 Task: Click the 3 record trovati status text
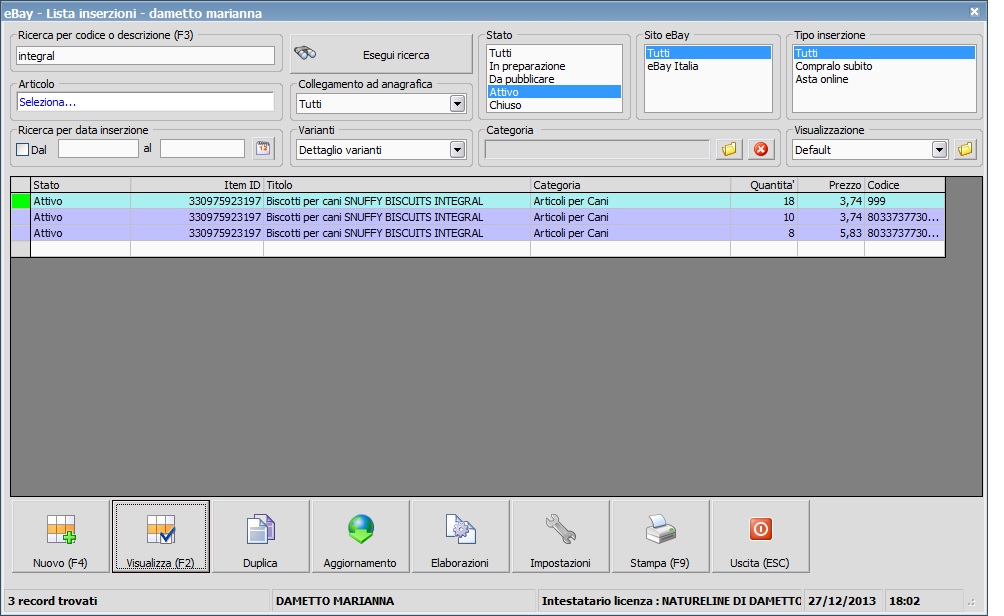pos(53,601)
